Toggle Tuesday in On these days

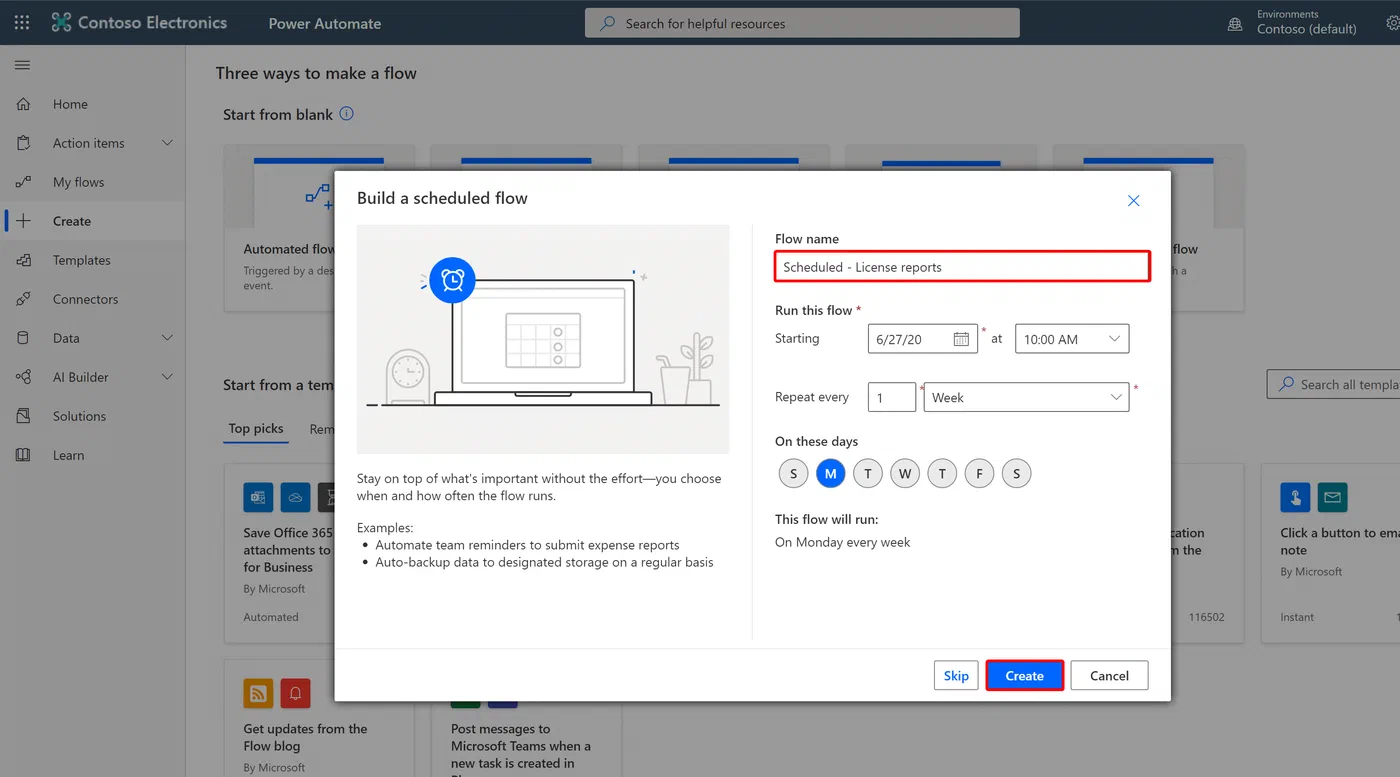[868, 474]
